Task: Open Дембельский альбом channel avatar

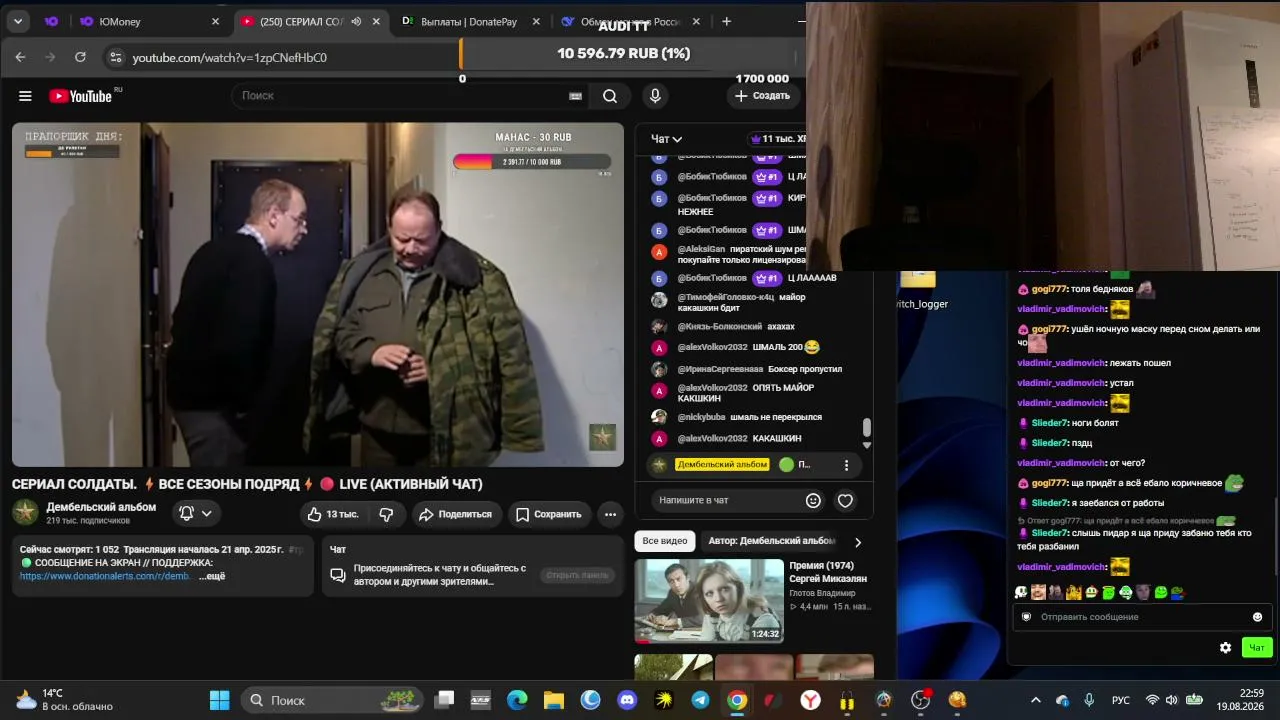Action: pos(25,512)
